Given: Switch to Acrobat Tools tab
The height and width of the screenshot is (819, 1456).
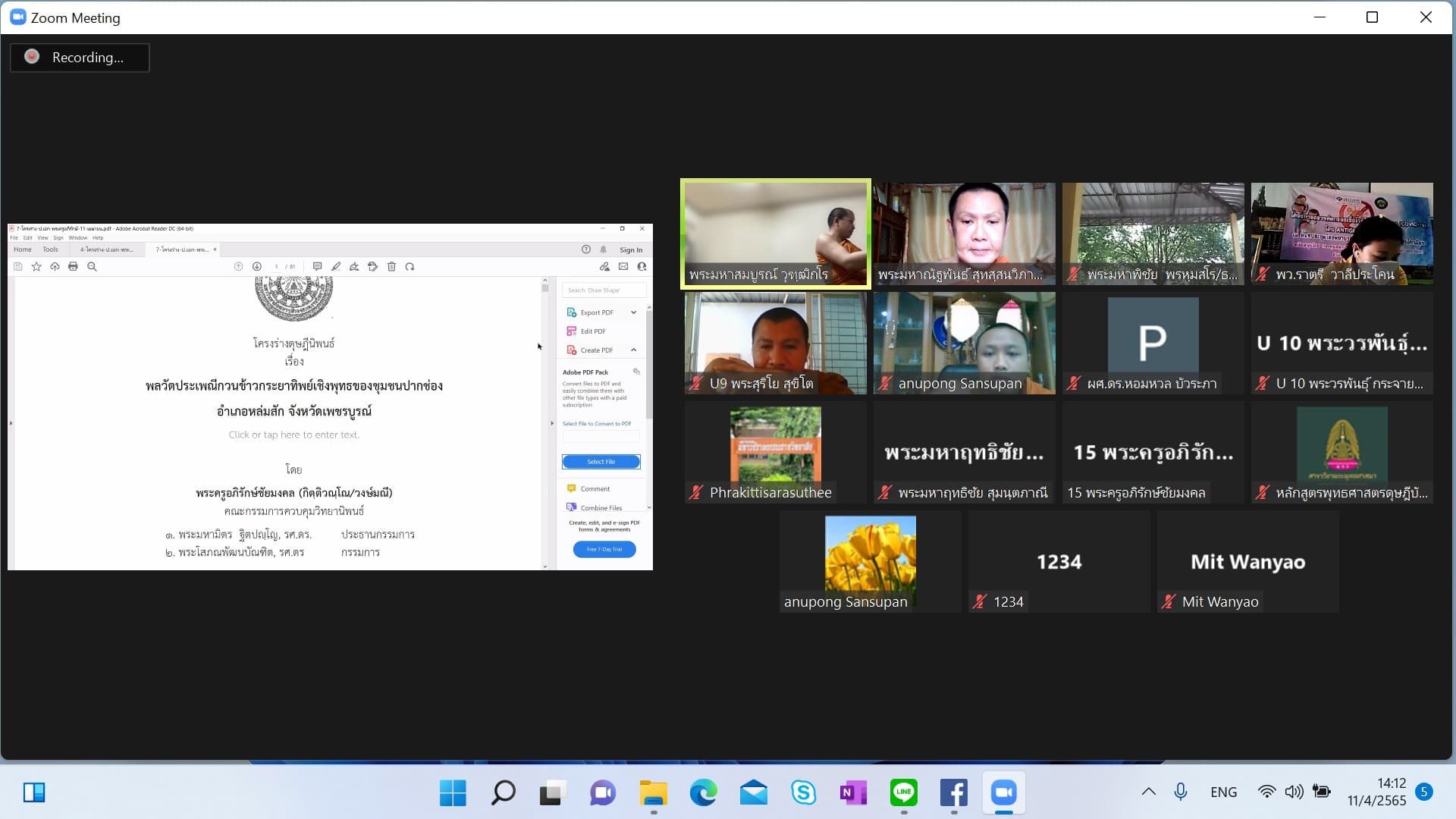Looking at the screenshot, I should click(51, 249).
